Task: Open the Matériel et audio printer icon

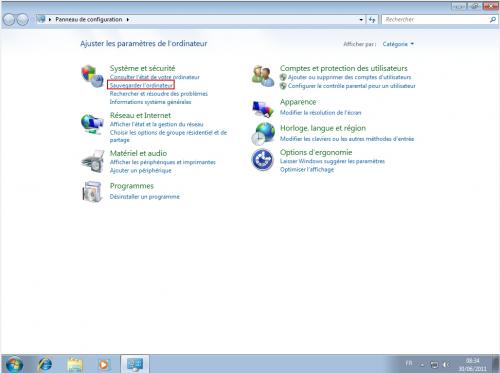Action: [x=92, y=161]
